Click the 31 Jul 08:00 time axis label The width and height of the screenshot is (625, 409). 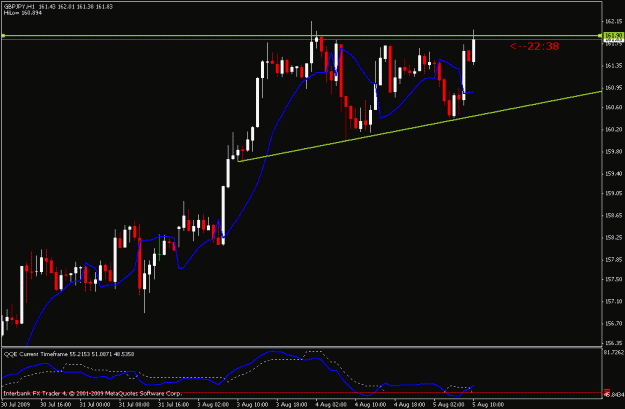tap(134, 405)
